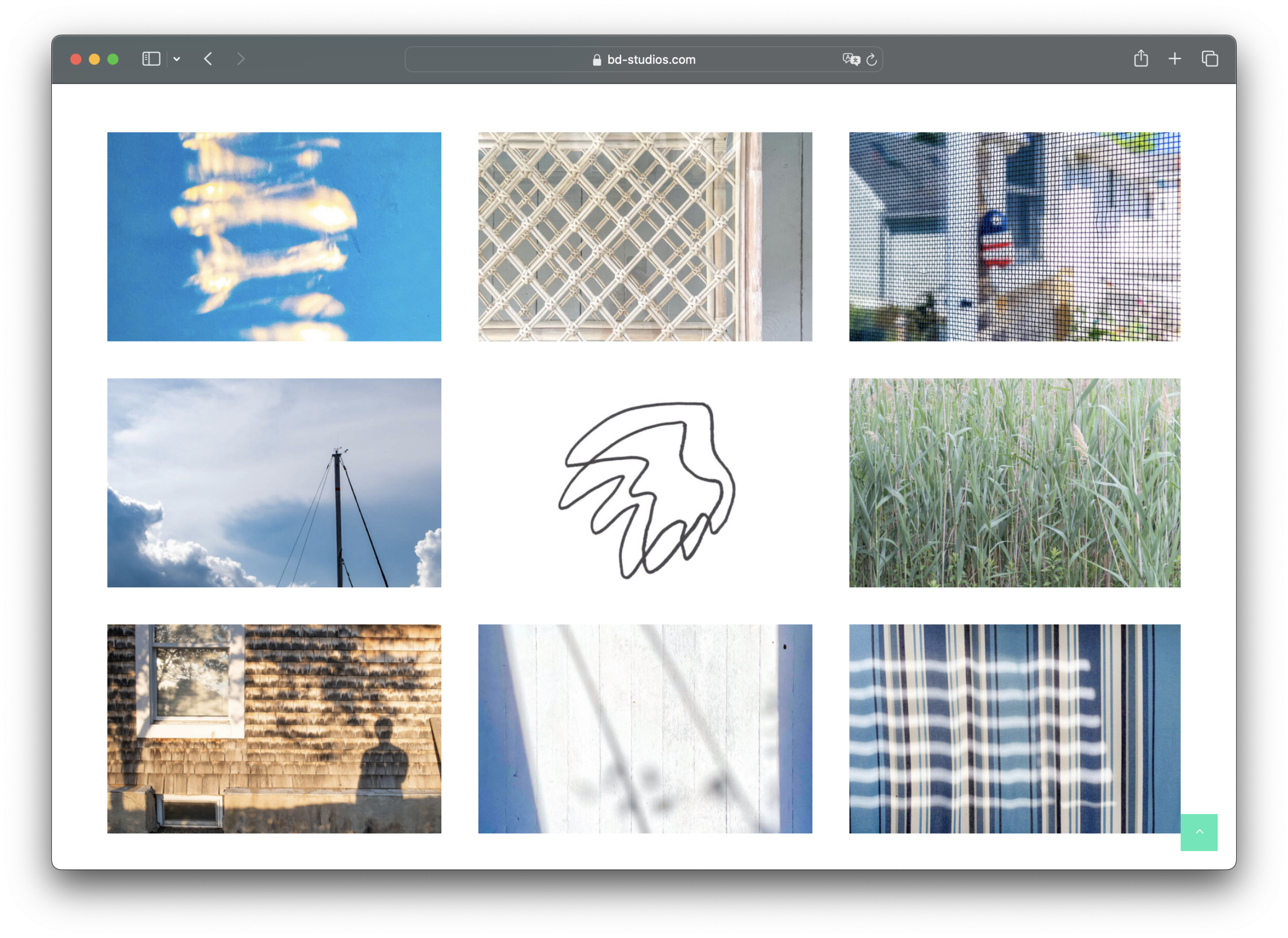Open a new tab with the plus icon

1174,58
